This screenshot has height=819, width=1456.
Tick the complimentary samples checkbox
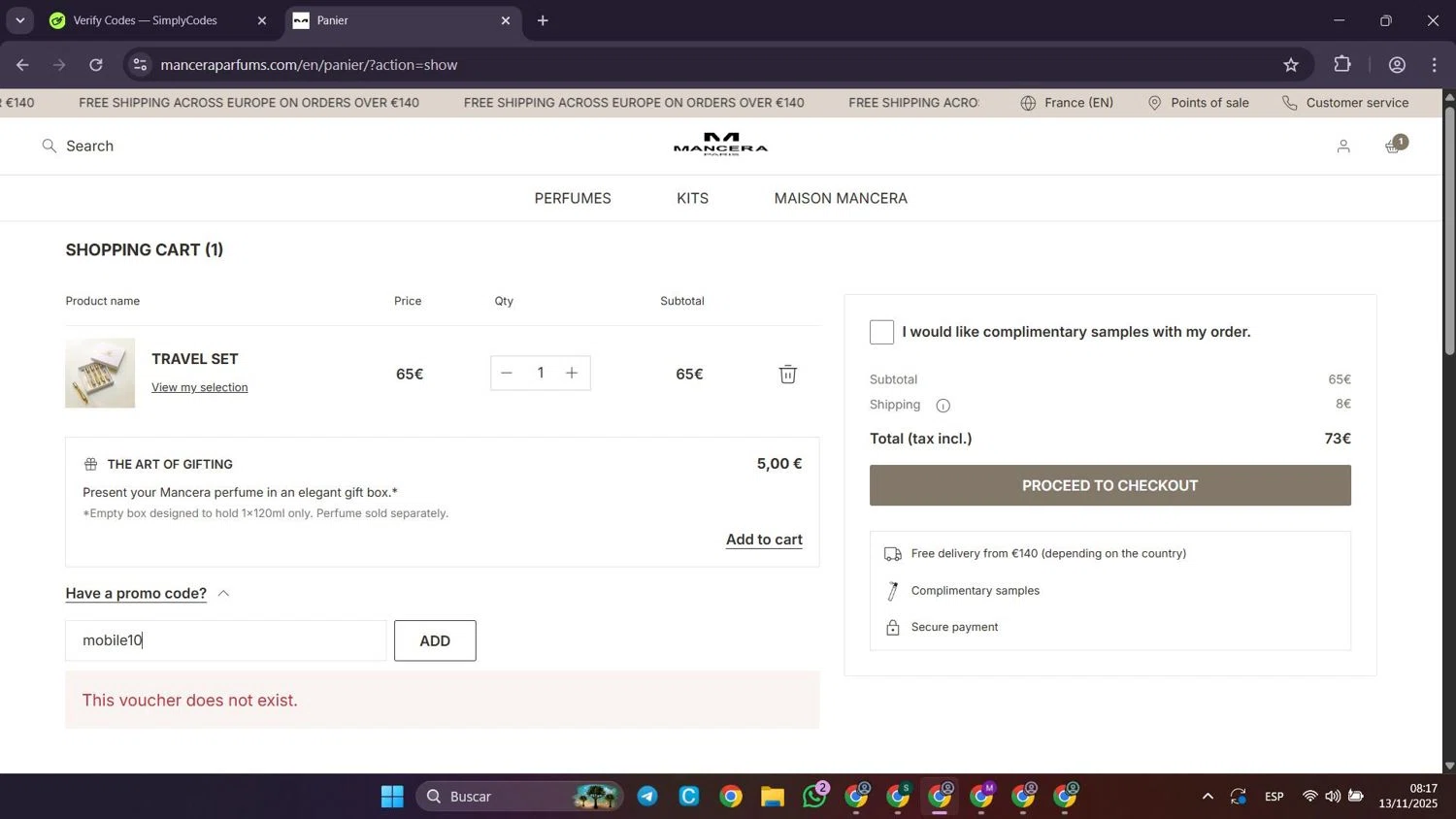[881, 332]
